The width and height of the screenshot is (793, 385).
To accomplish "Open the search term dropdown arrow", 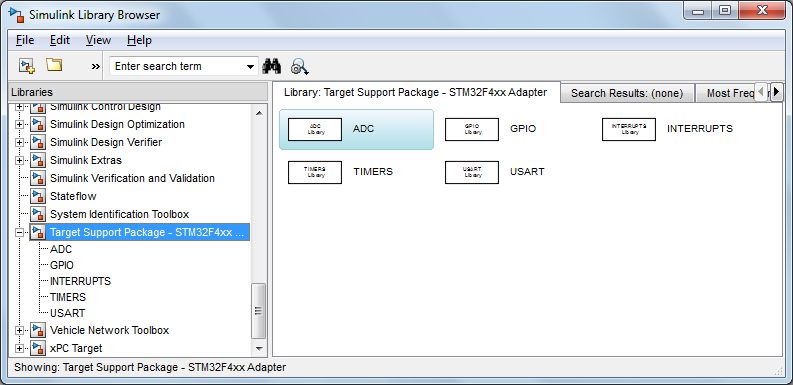I will (250, 67).
